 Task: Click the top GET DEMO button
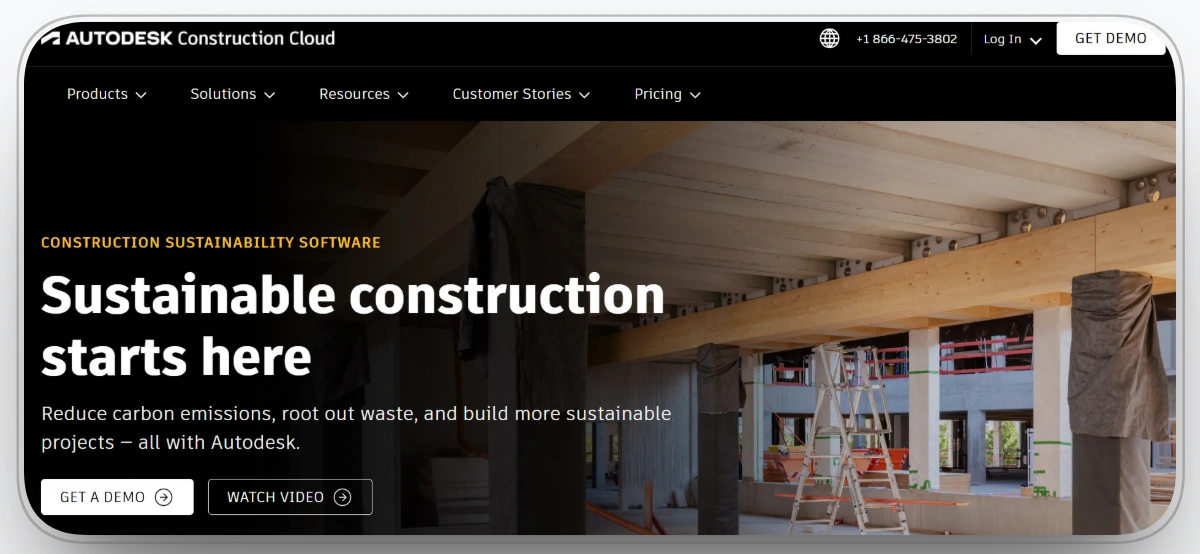pos(1111,39)
